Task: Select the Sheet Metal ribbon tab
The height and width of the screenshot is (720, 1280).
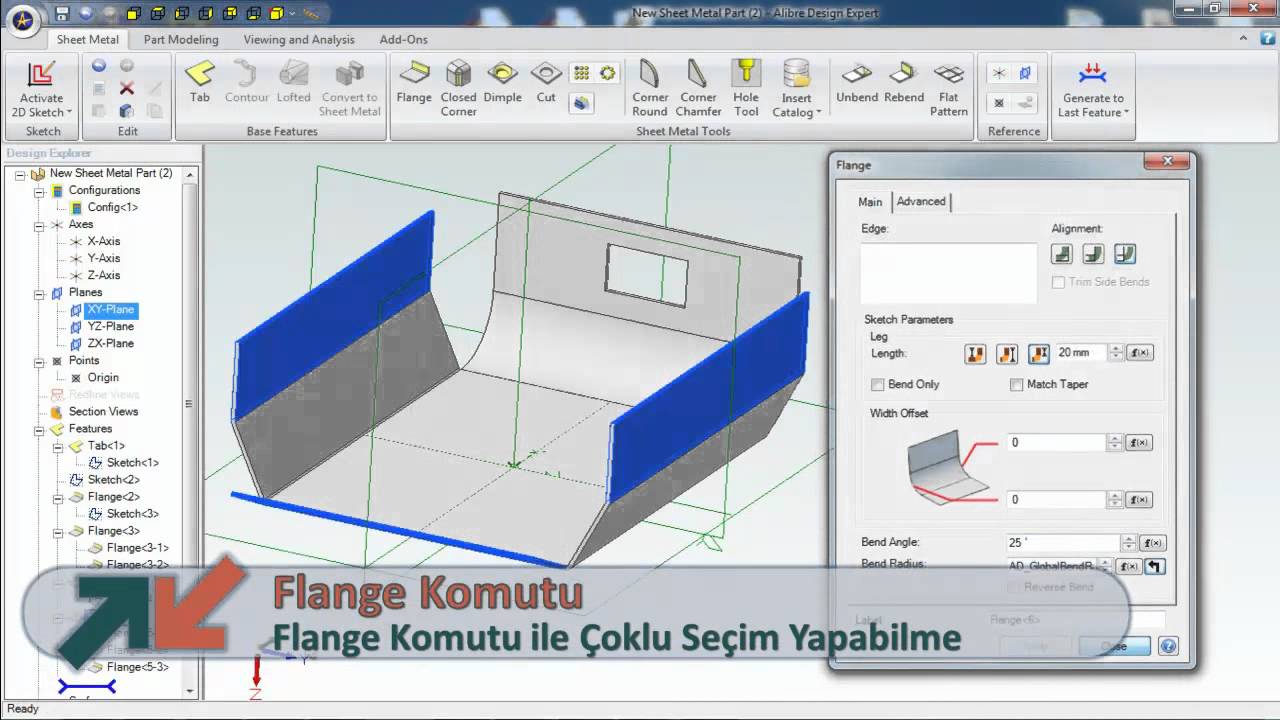Action: (88, 39)
